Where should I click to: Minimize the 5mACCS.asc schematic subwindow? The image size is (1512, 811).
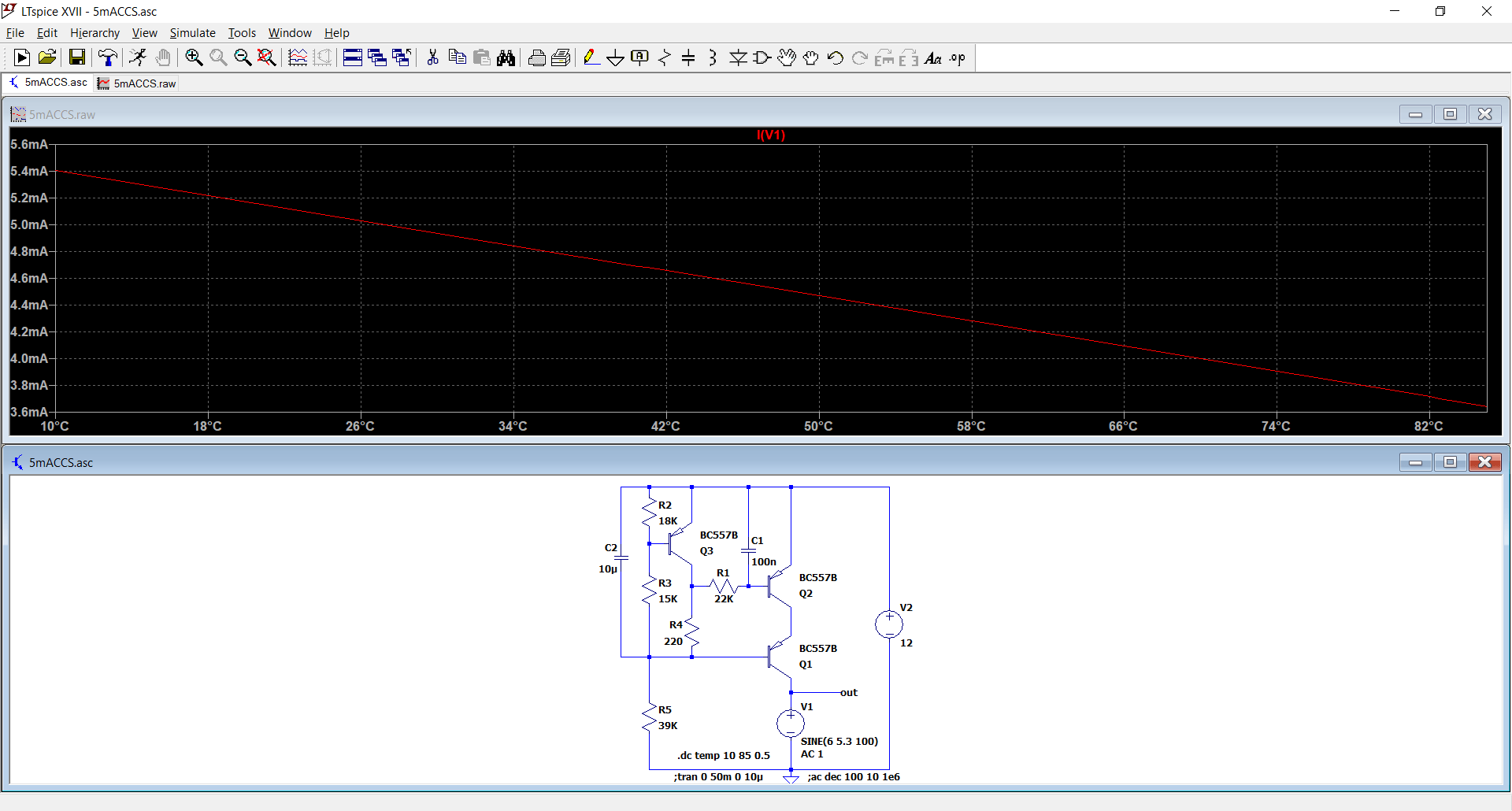pyautogui.click(x=1415, y=462)
